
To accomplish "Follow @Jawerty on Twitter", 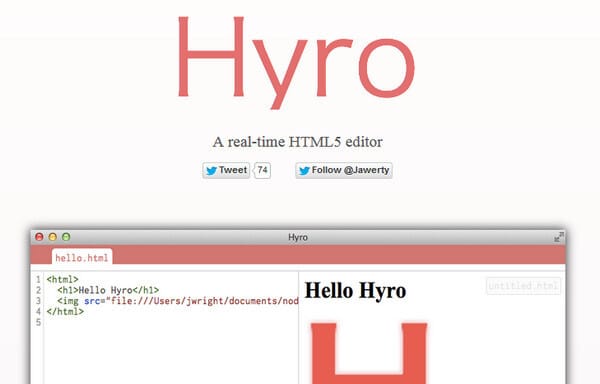I will click(x=344, y=170).
